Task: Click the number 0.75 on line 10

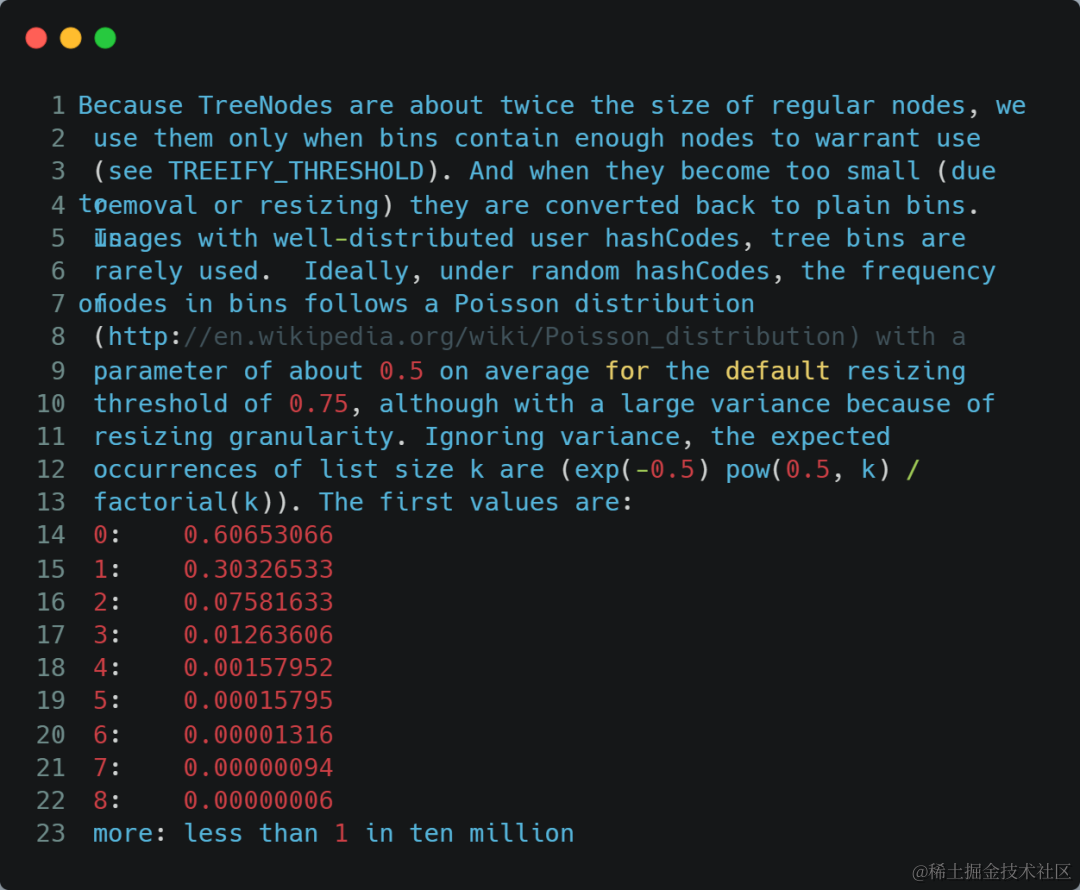Action: pos(318,404)
